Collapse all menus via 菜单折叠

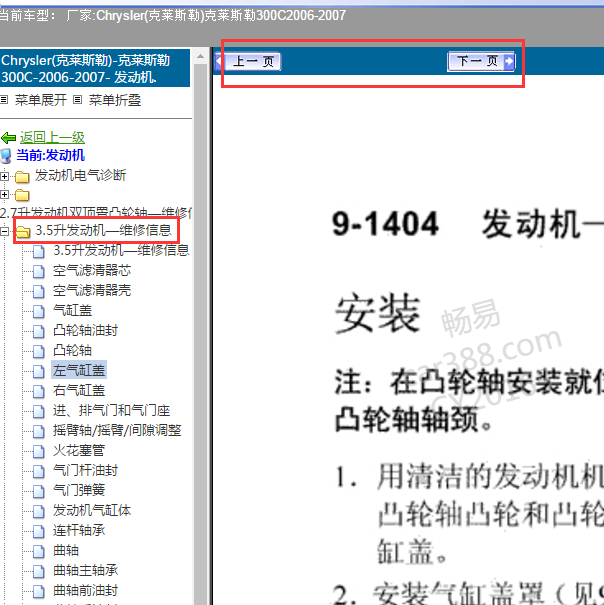click(115, 100)
